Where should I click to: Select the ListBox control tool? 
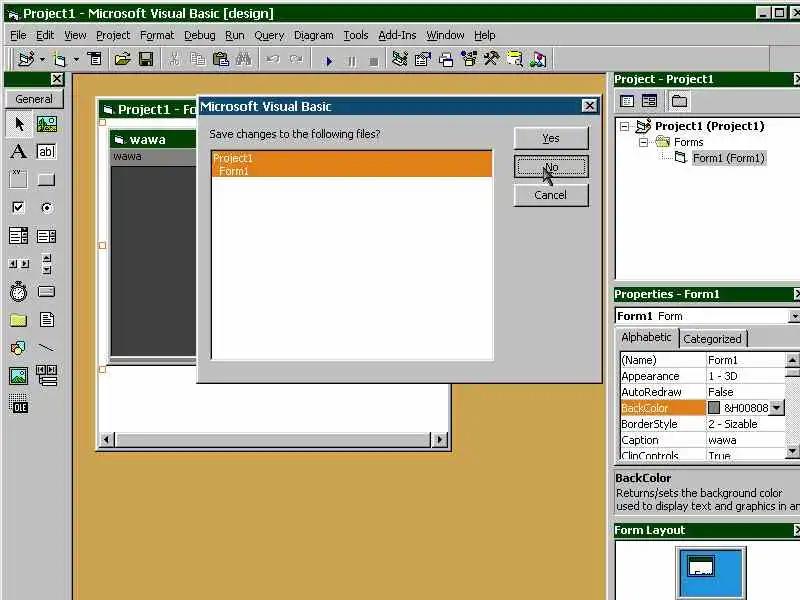(46, 236)
